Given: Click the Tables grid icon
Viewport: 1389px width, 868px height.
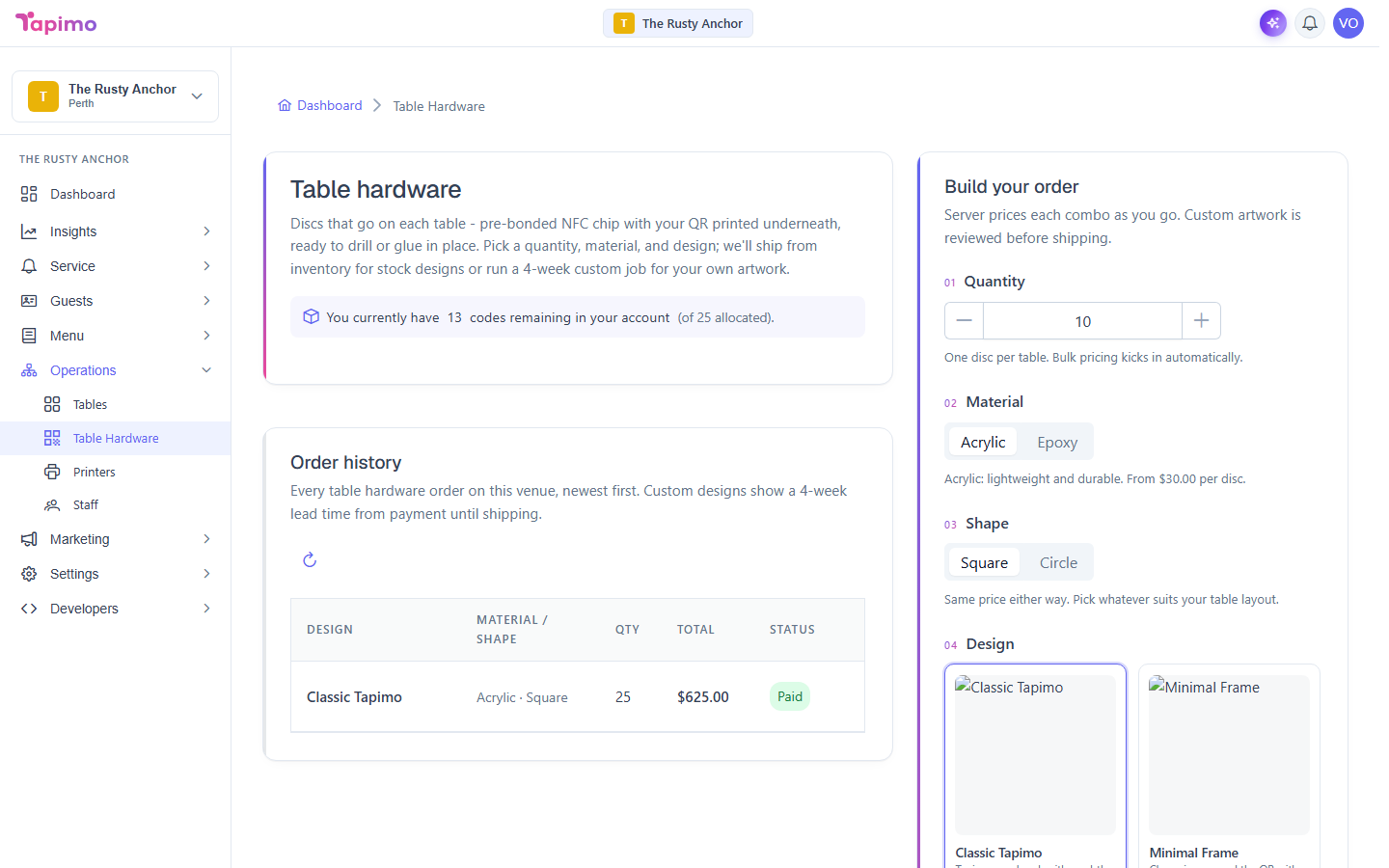Looking at the screenshot, I should tap(52, 404).
